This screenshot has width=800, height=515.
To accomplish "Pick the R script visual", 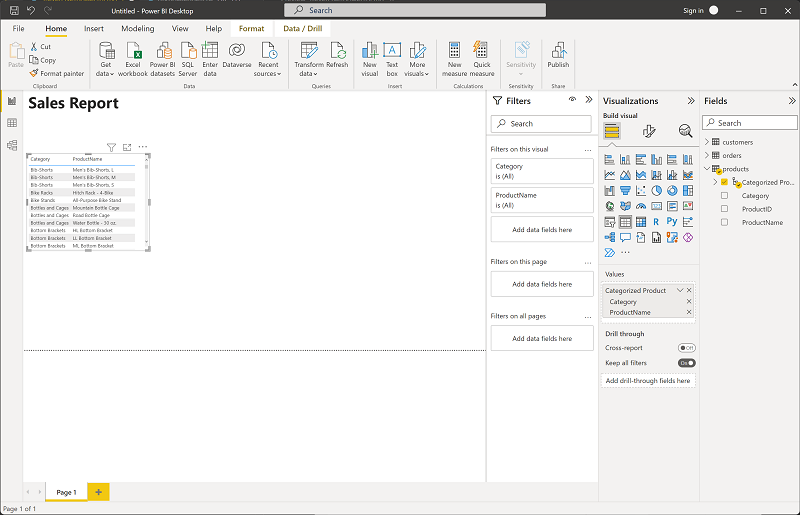I will pos(657,222).
